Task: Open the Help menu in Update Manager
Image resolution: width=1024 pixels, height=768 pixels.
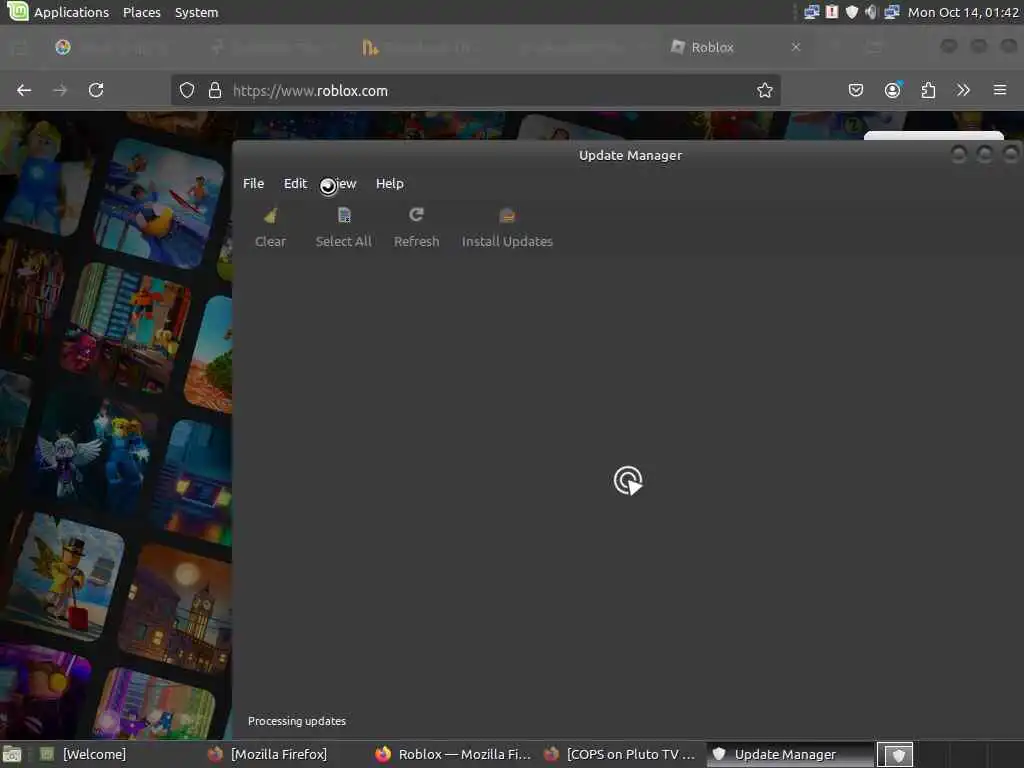Action: click(x=390, y=184)
